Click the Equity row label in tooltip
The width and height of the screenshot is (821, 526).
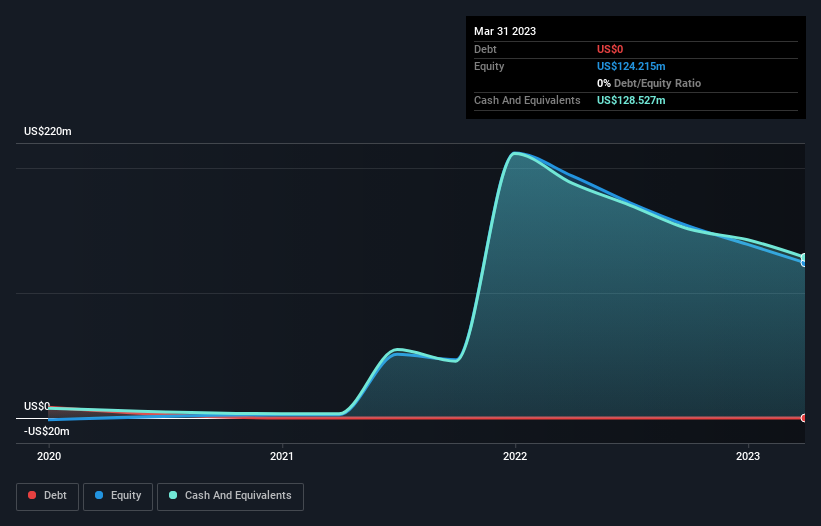489,66
